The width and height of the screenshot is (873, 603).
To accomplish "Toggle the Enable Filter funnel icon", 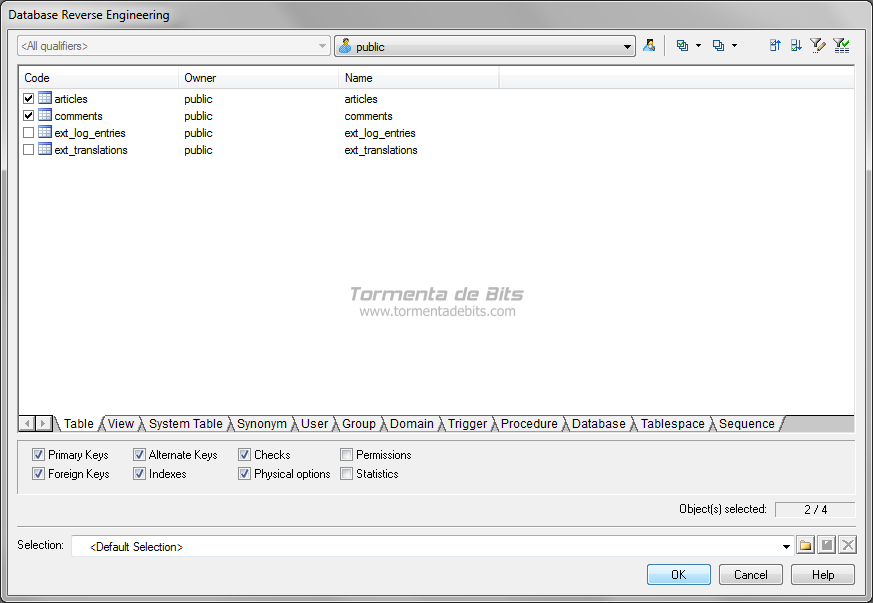I will (x=841, y=46).
